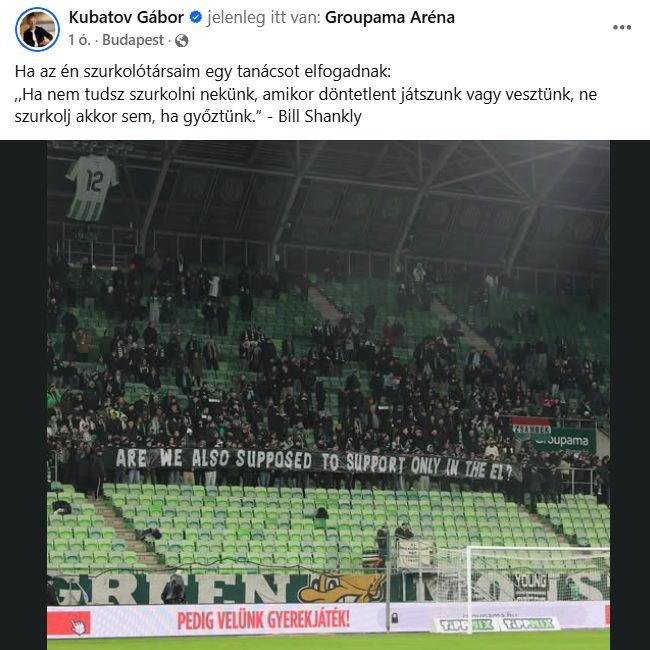
Task: Open the Groupama Aréna location link
Action: coord(390,17)
